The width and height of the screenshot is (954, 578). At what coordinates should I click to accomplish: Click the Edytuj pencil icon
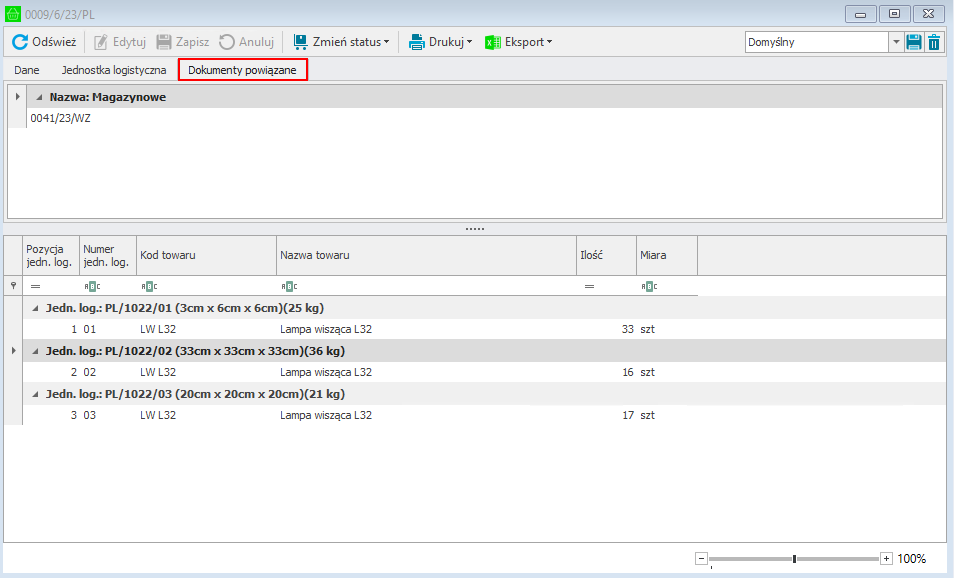(x=101, y=42)
